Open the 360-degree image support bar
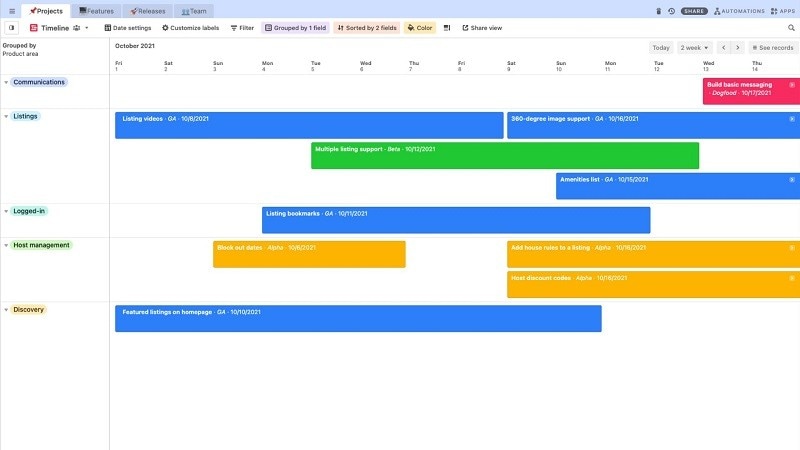Viewport: 800px width, 450px height. [x=653, y=126]
